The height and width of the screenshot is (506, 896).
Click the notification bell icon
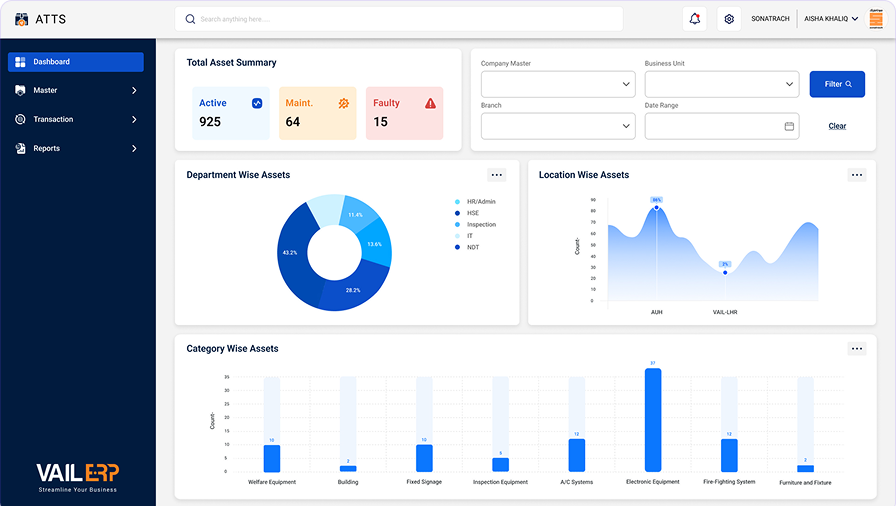tap(694, 19)
